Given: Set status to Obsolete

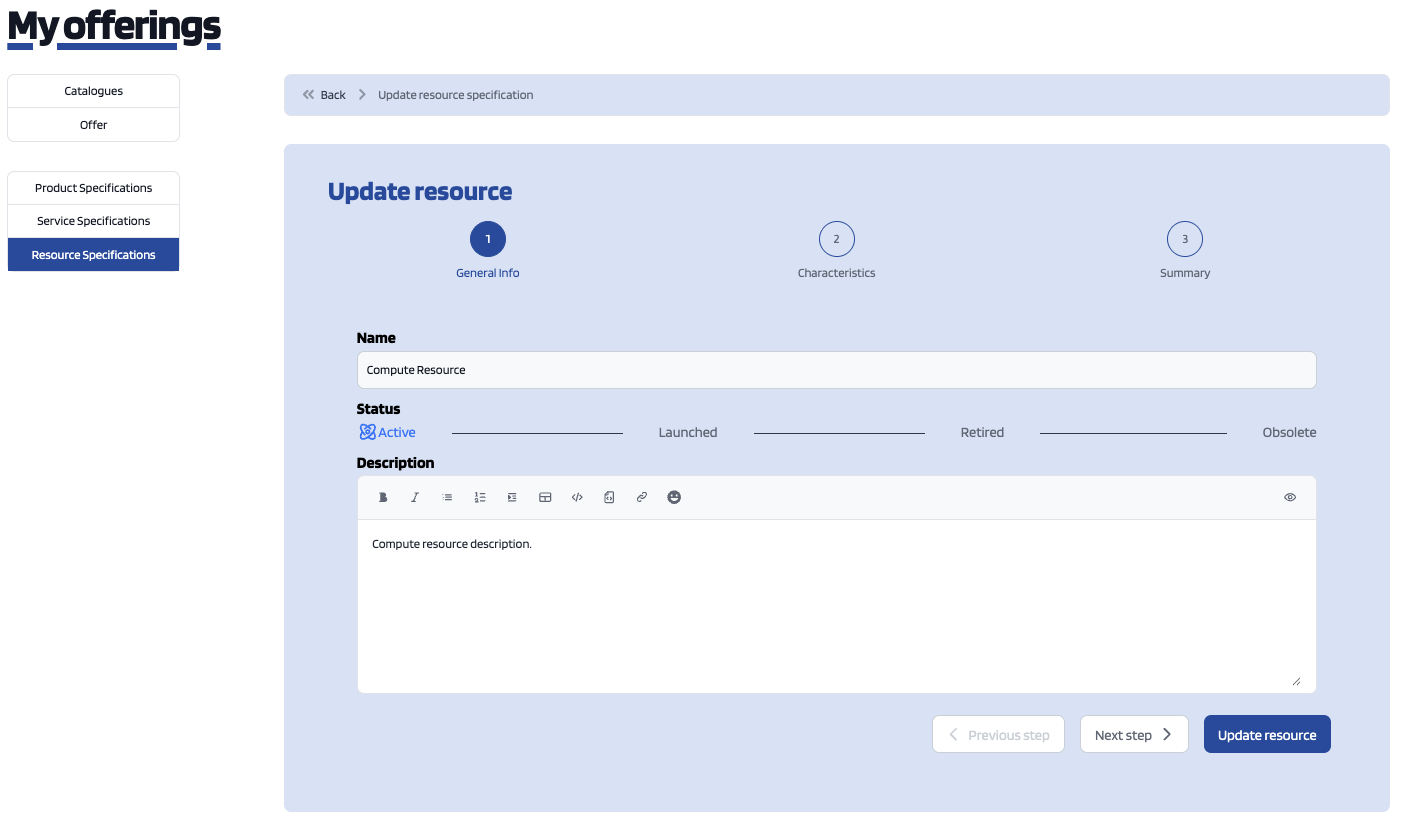Looking at the screenshot, I should pos(1289,433).
